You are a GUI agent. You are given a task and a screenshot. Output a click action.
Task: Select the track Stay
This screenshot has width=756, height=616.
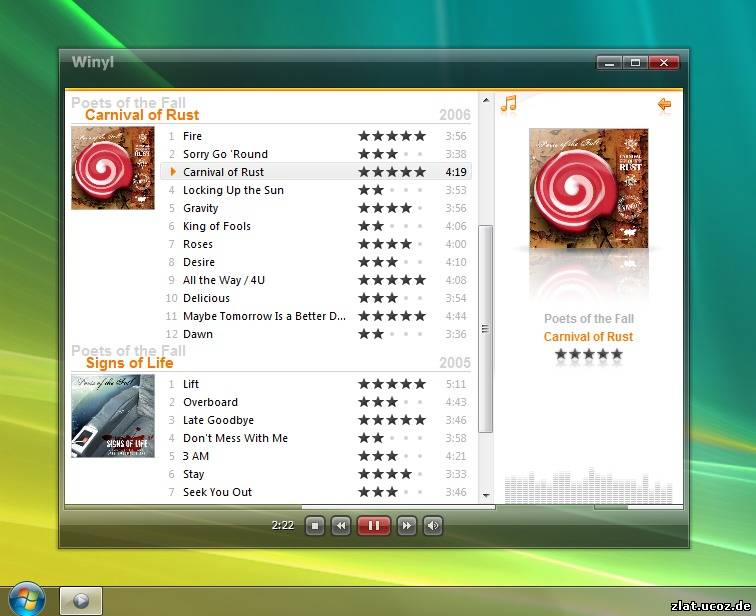[x=316, y=474]
